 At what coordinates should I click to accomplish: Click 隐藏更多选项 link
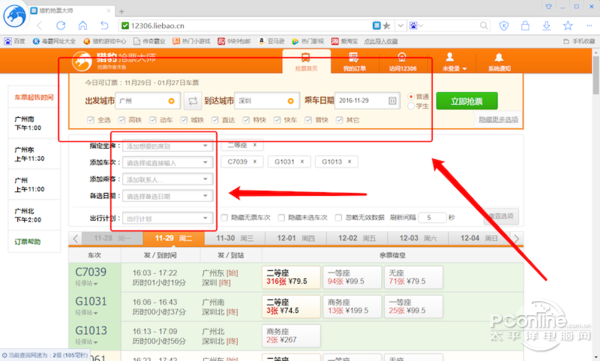498,120
